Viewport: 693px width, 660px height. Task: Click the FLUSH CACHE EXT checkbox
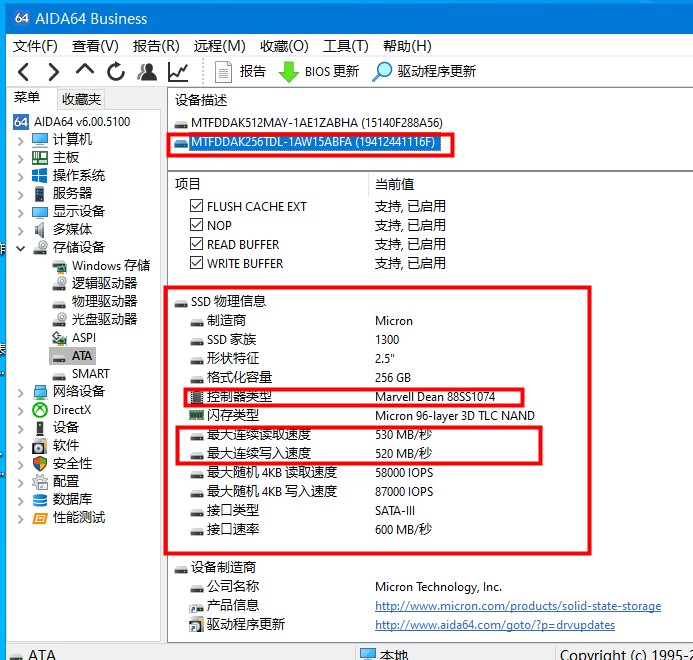click(196, 206)
